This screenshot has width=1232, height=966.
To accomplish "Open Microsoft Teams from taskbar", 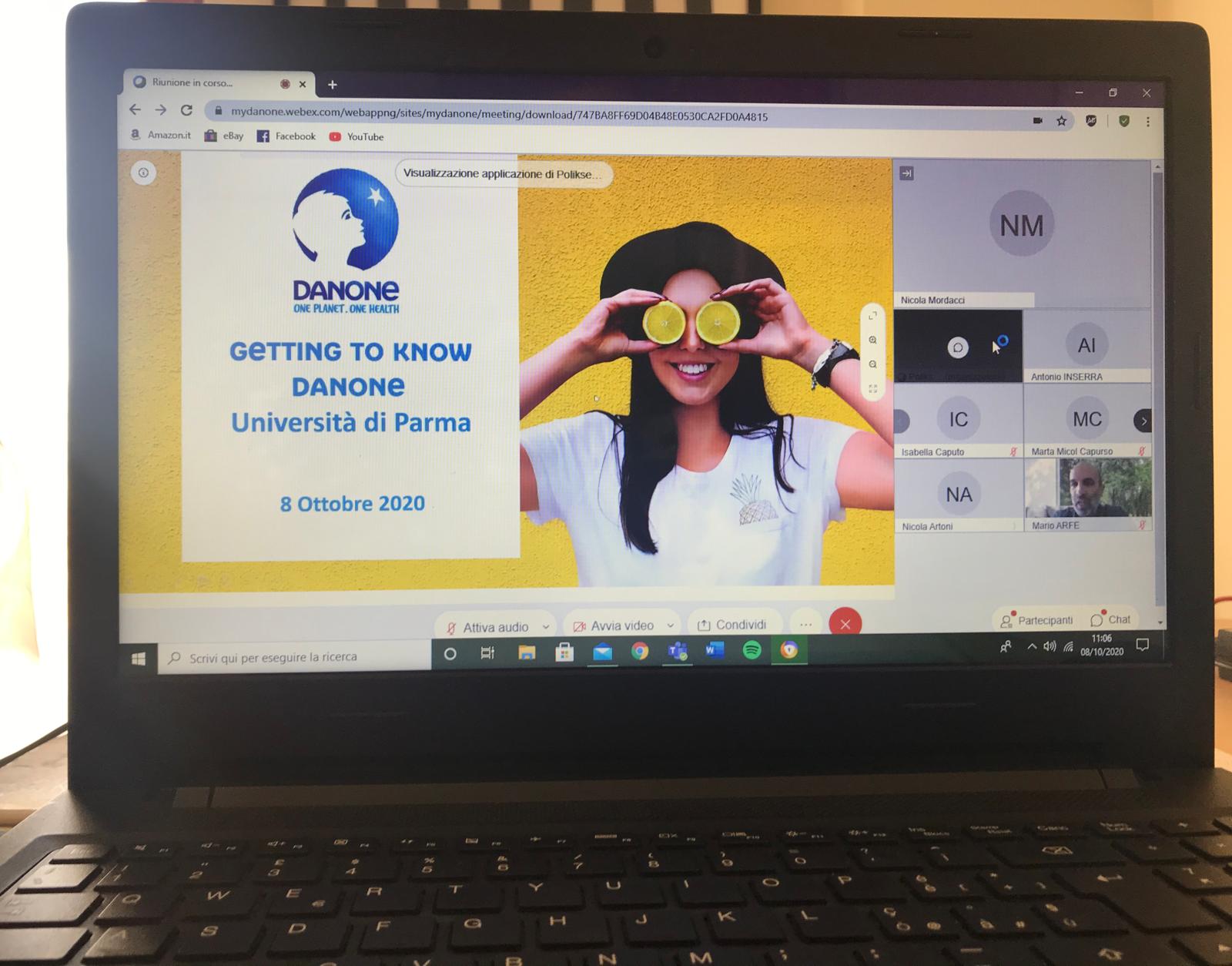I will click(678, 652).
